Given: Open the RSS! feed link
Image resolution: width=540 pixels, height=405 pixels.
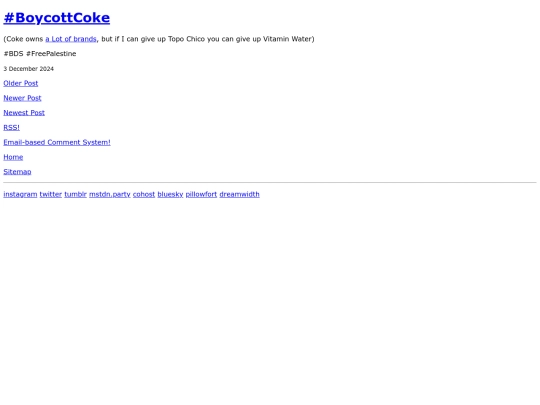Looking at the screenshot, I should coord(12,127).
